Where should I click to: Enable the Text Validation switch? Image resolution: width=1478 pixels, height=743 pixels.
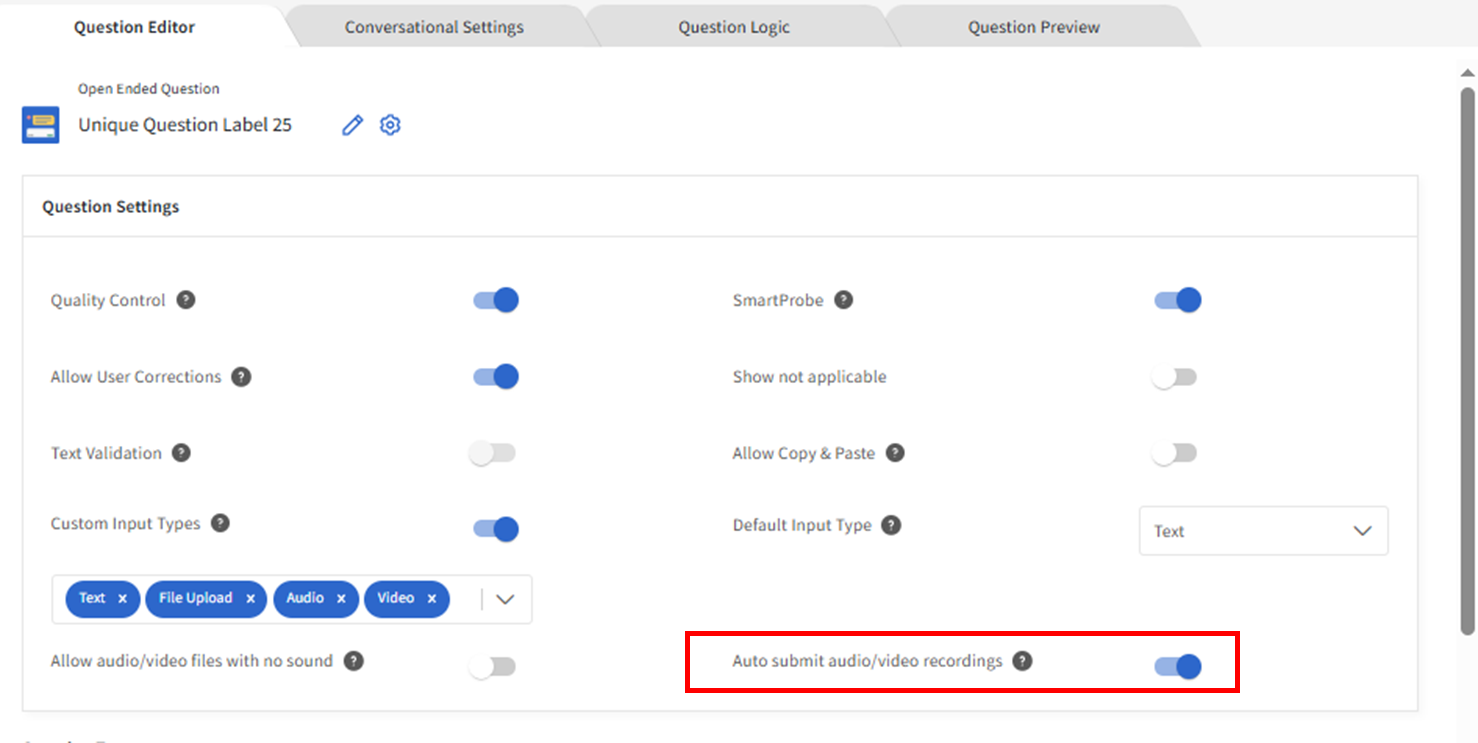492,453
